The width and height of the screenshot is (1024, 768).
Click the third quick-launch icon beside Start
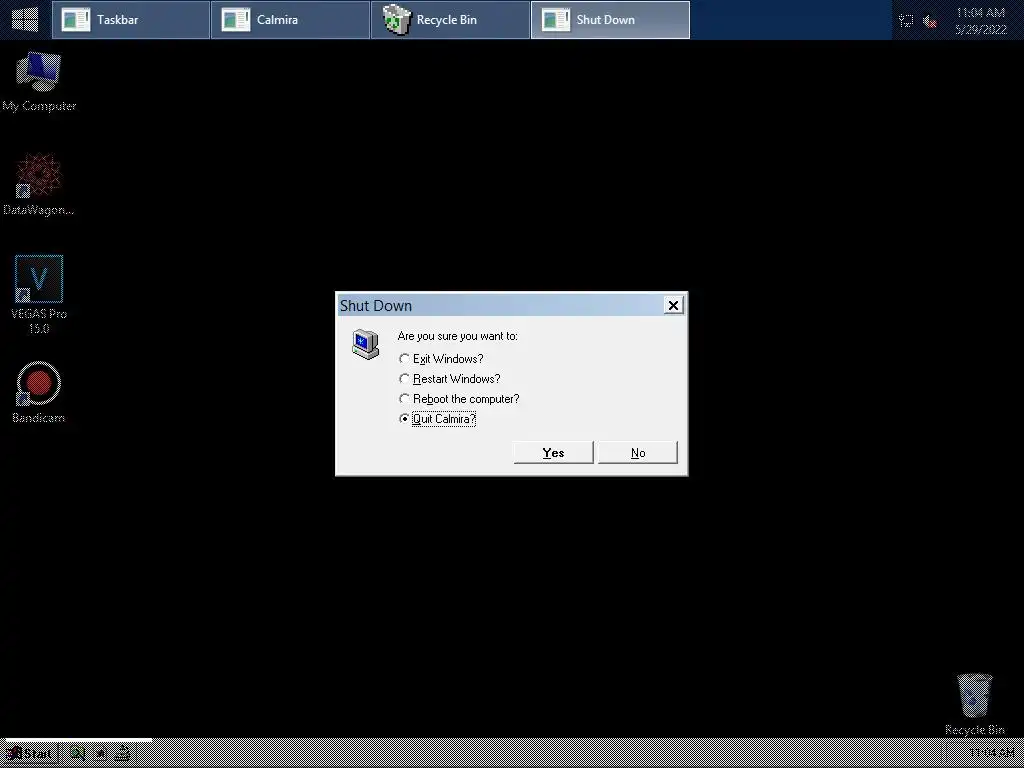[122, 754]
